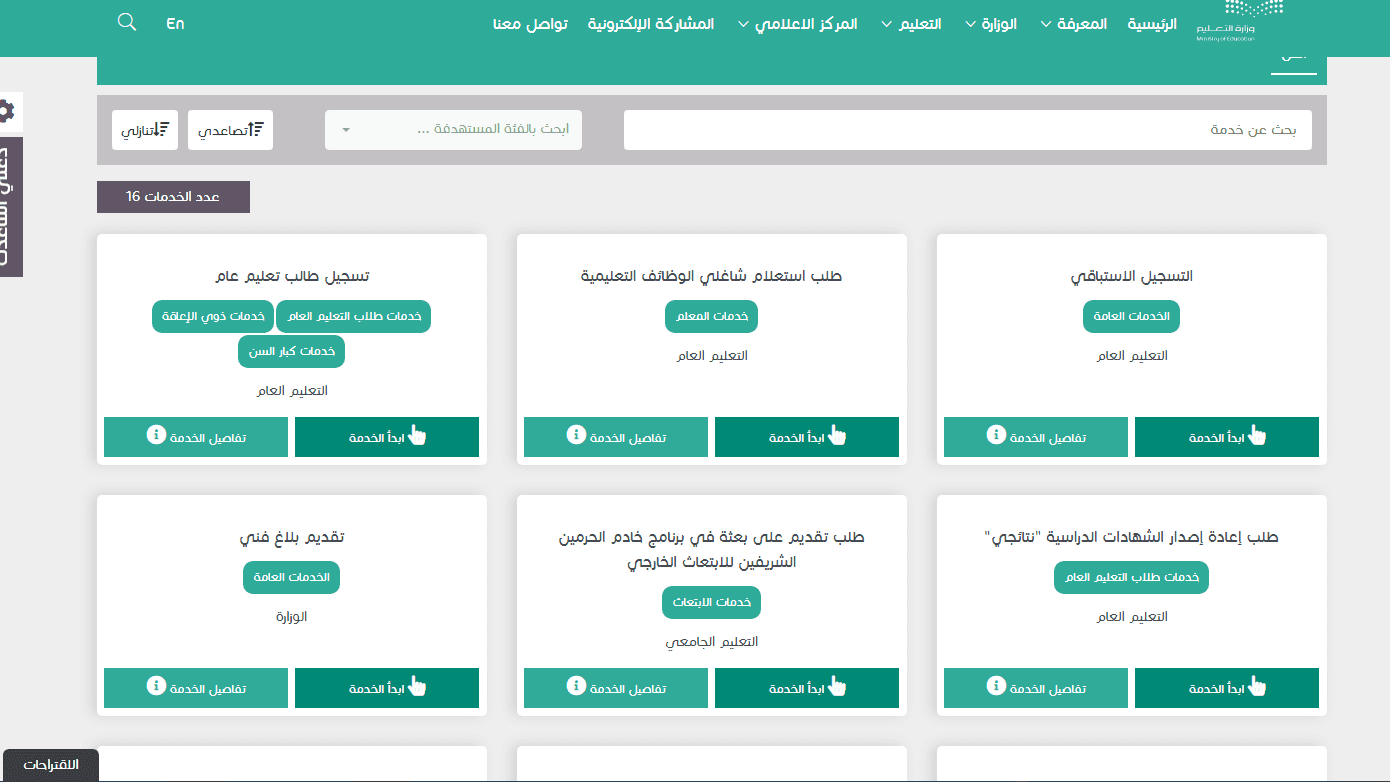Screen dimensions: 1390x782
Task: Sort services descending with تنازلي button
Action: click(145, 130)
